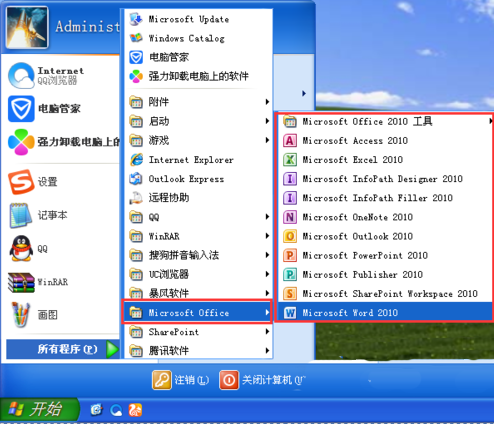Click the InfoPath Filler 2010 icon
The height and width of the screenshot is (424, 494).
(290, 198)
